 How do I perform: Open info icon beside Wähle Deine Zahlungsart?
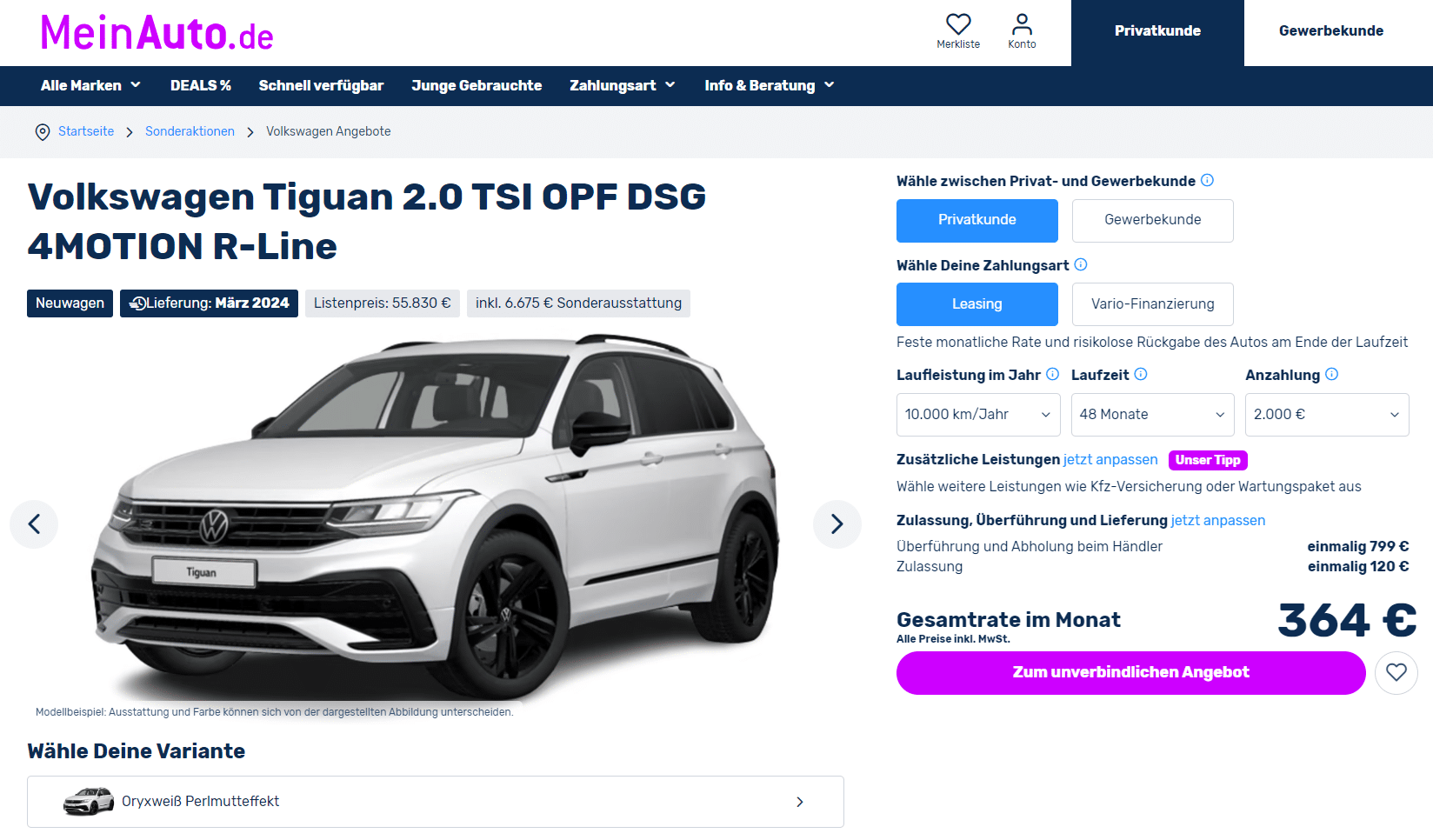[x=1081, y=264]
